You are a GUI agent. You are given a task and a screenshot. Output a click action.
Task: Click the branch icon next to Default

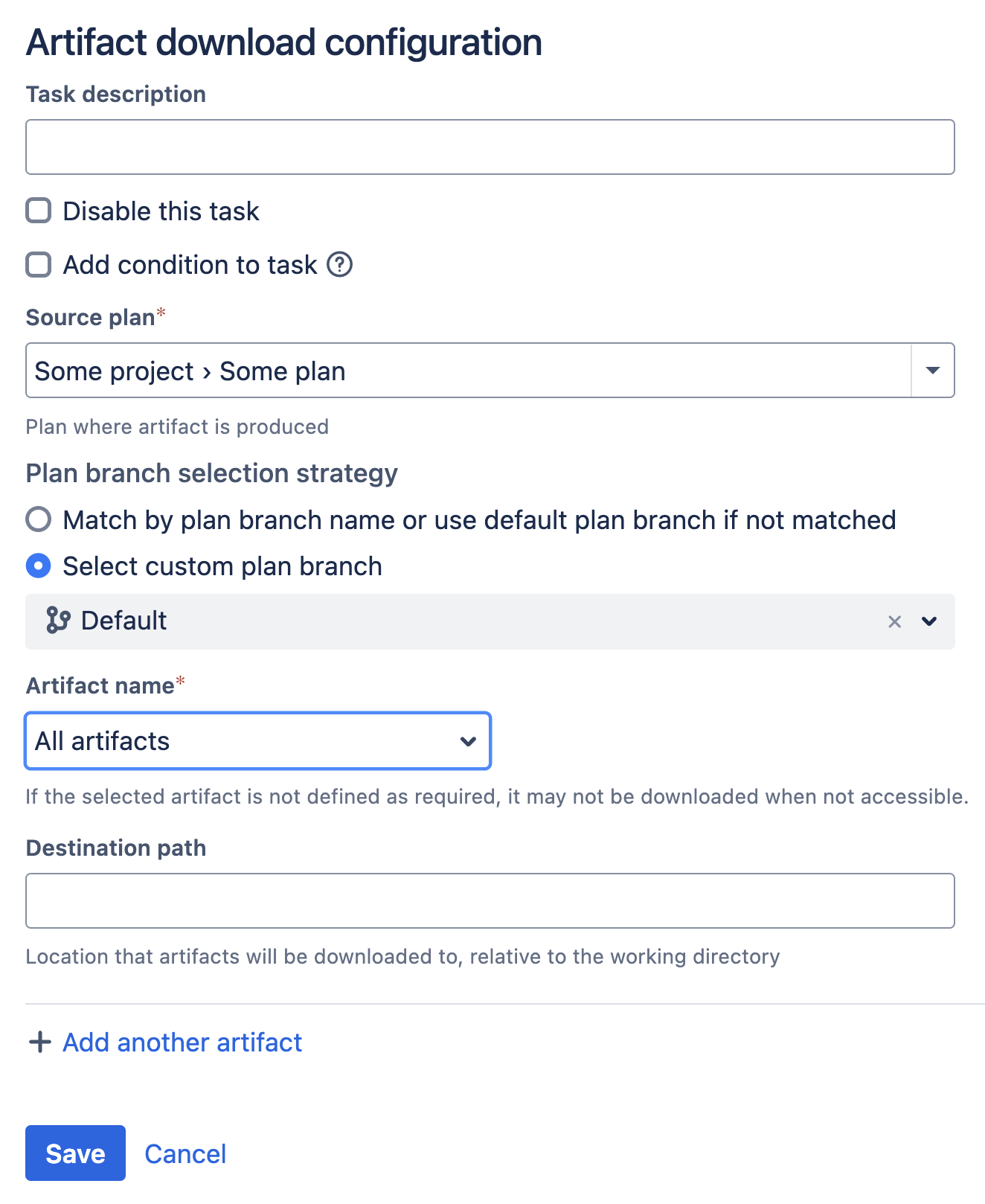[x=58, y=620]
